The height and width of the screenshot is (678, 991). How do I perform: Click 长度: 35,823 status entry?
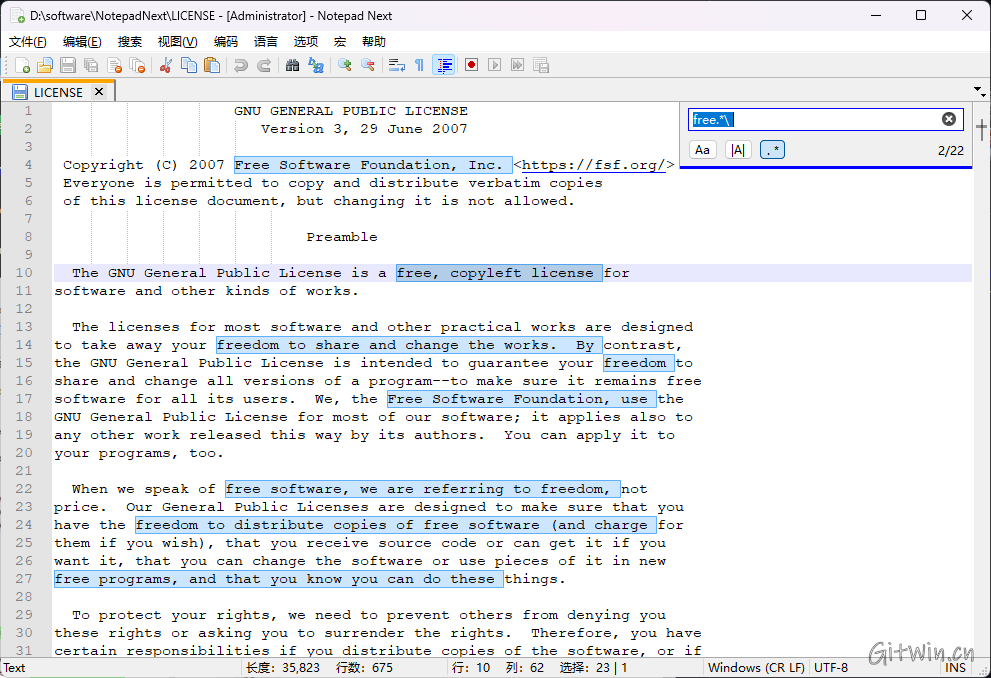click(283, 668)
